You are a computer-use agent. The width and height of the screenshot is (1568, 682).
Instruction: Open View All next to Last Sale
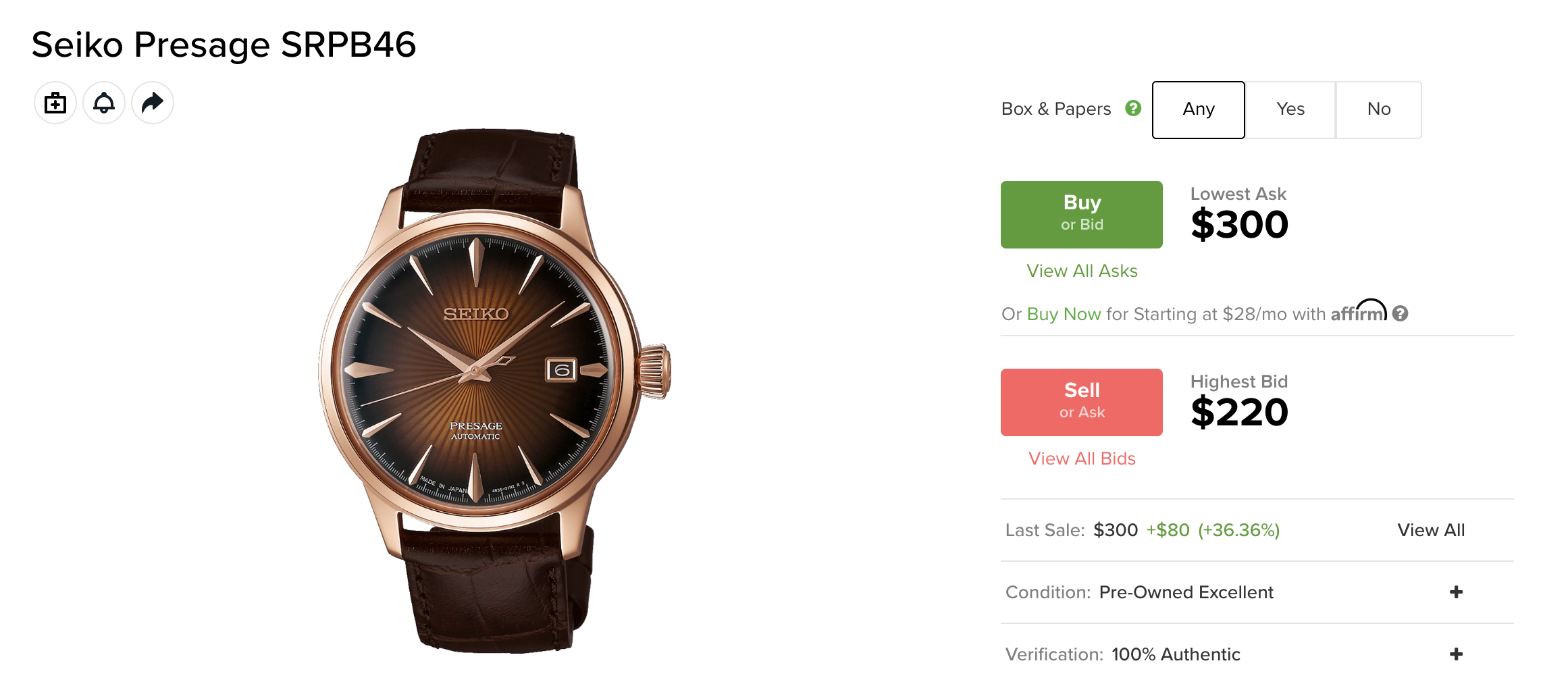pyautogui.click(x=1431, y=530)
